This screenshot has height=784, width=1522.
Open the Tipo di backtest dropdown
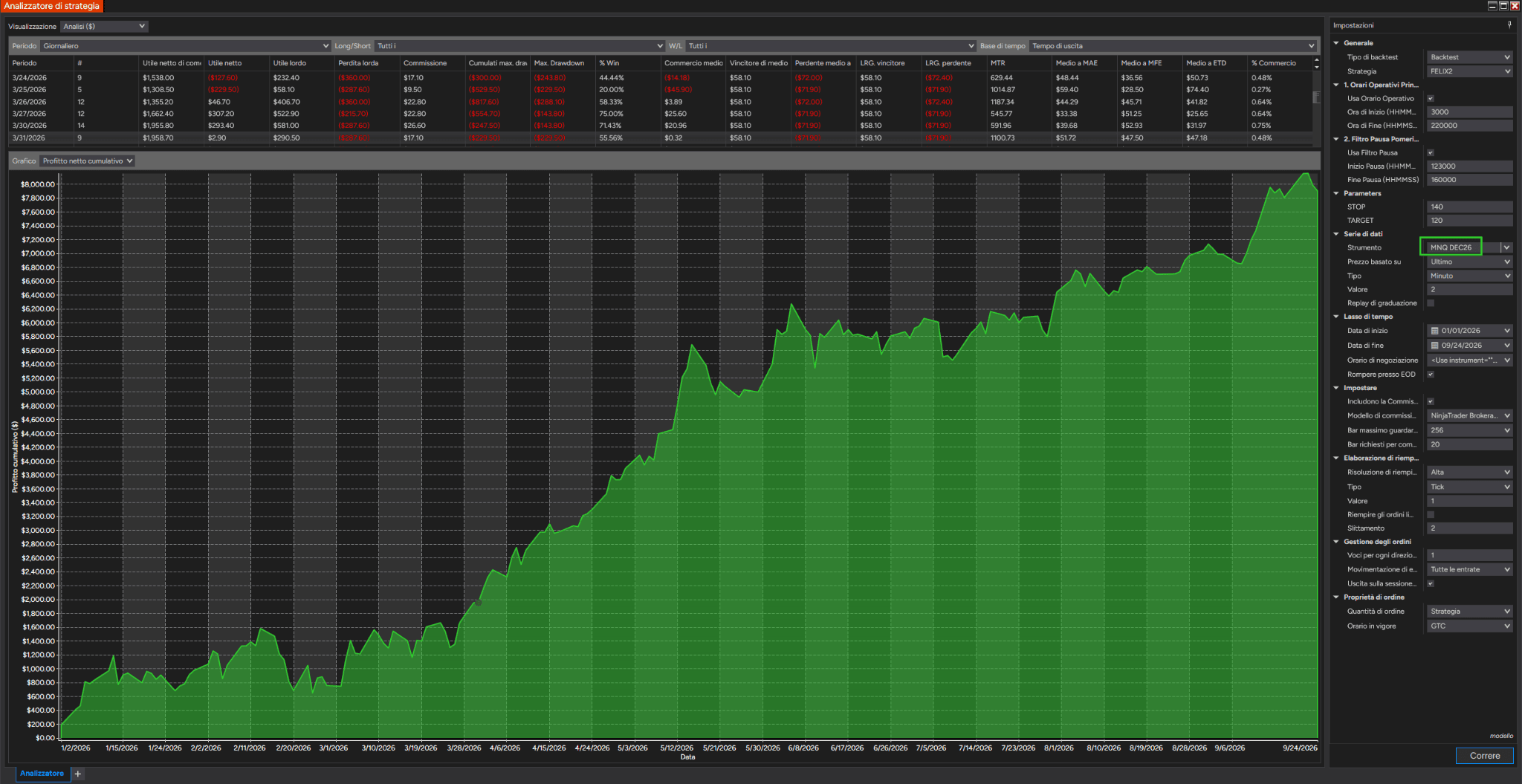tap(1469, 57)
